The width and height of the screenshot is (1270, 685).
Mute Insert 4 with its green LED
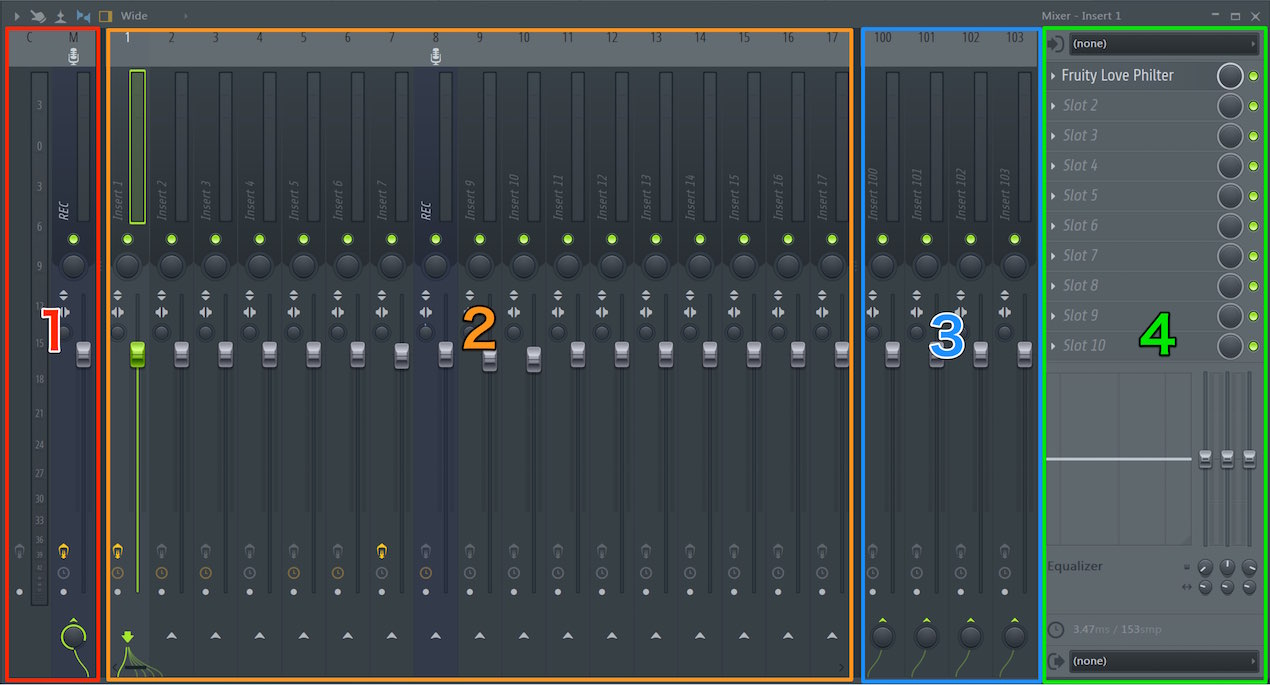259,239
